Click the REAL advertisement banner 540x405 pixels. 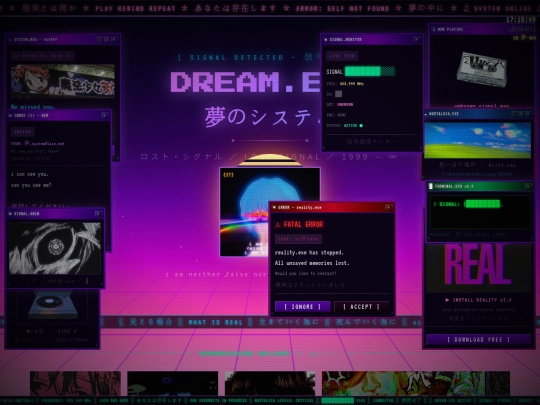[x=478, y=268]
